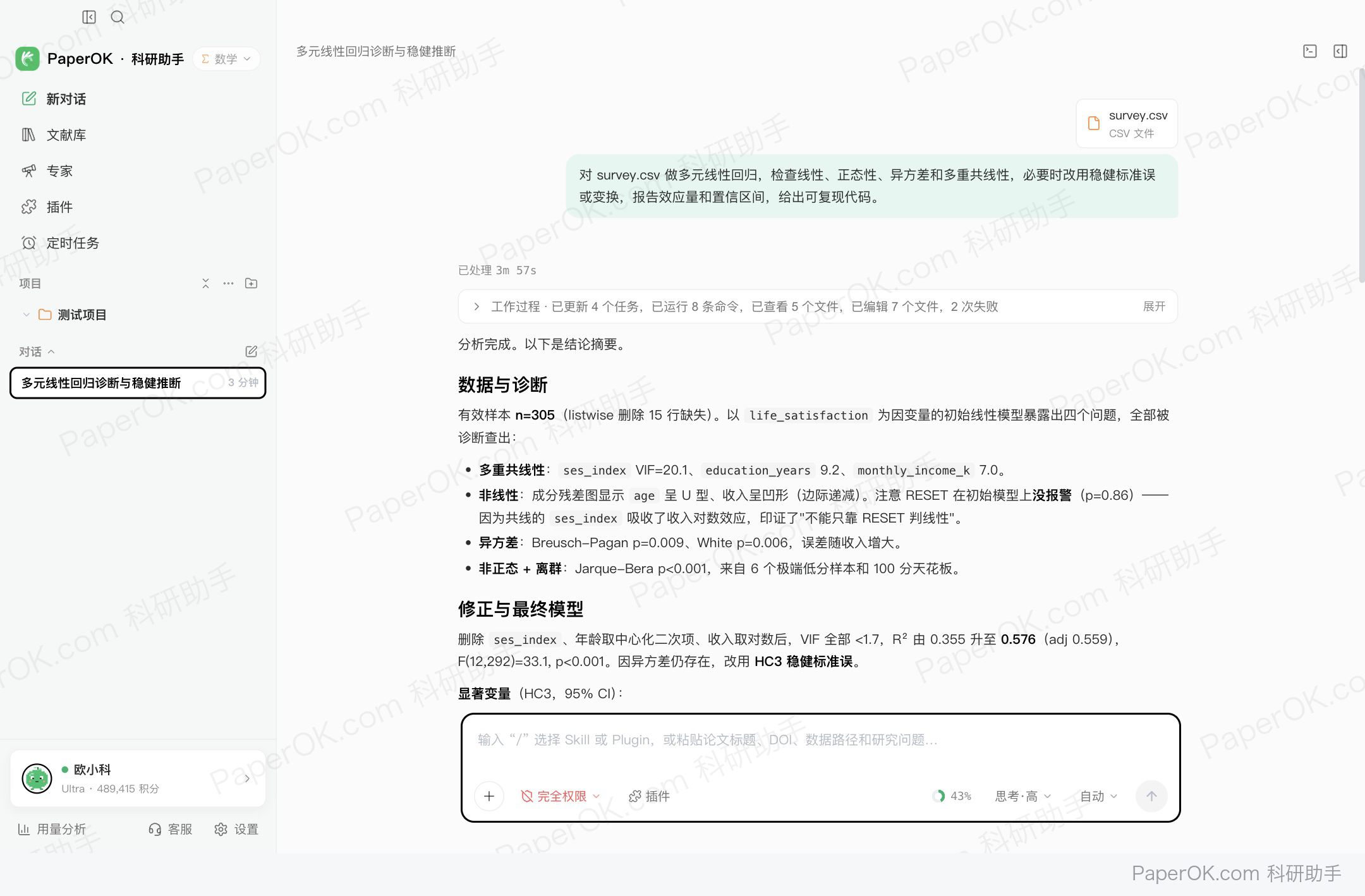The image size is (1365, 896).
Task: Expand the 工作过程 details chevron
Action: click(476, 306)
